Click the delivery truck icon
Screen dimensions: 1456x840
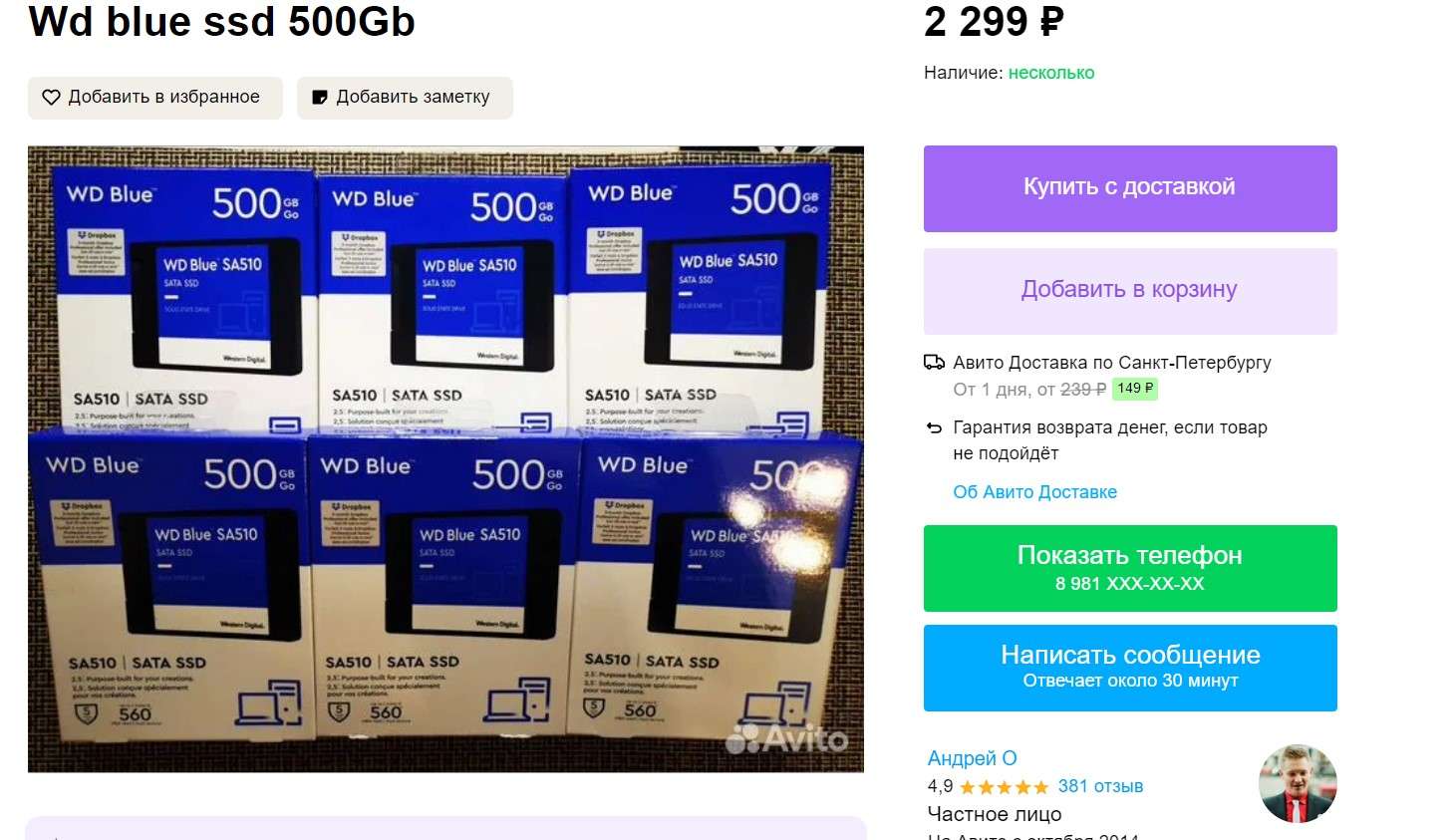[934, 363]
